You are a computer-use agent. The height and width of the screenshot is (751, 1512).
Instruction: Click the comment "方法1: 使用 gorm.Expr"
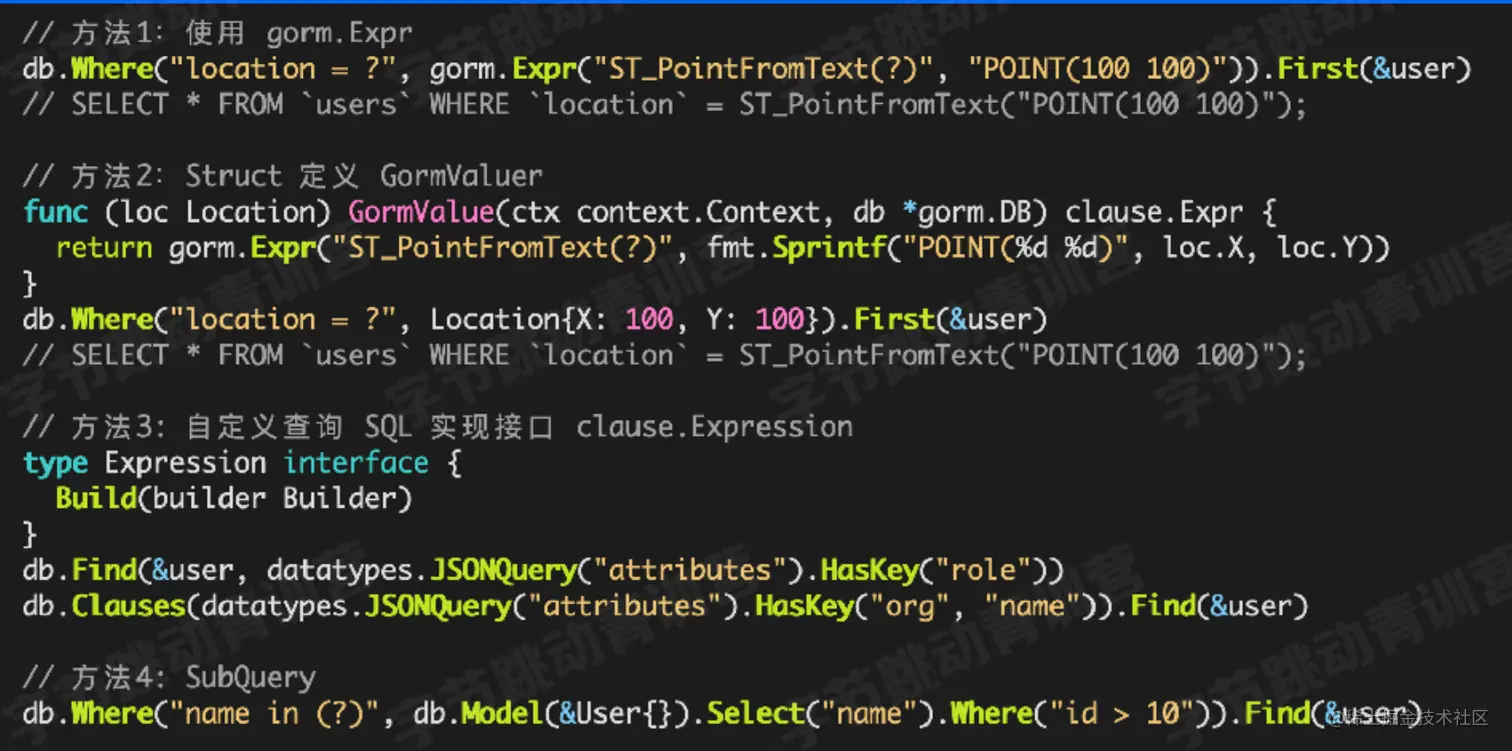coord(217,33)
